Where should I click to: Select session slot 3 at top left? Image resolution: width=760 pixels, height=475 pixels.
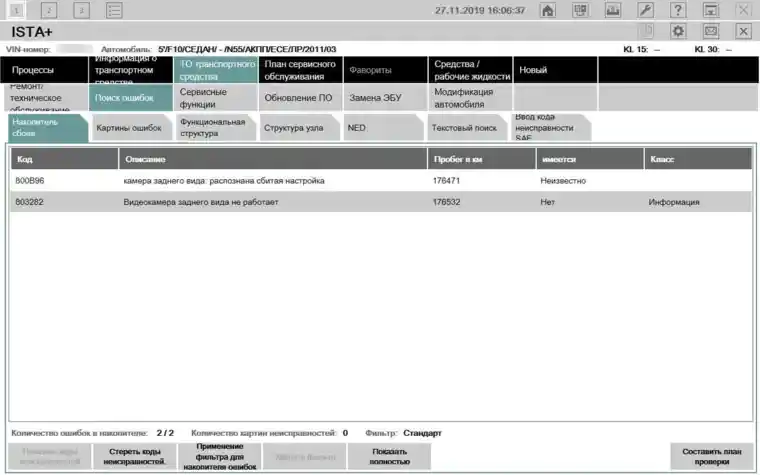[x=81, y=10]
